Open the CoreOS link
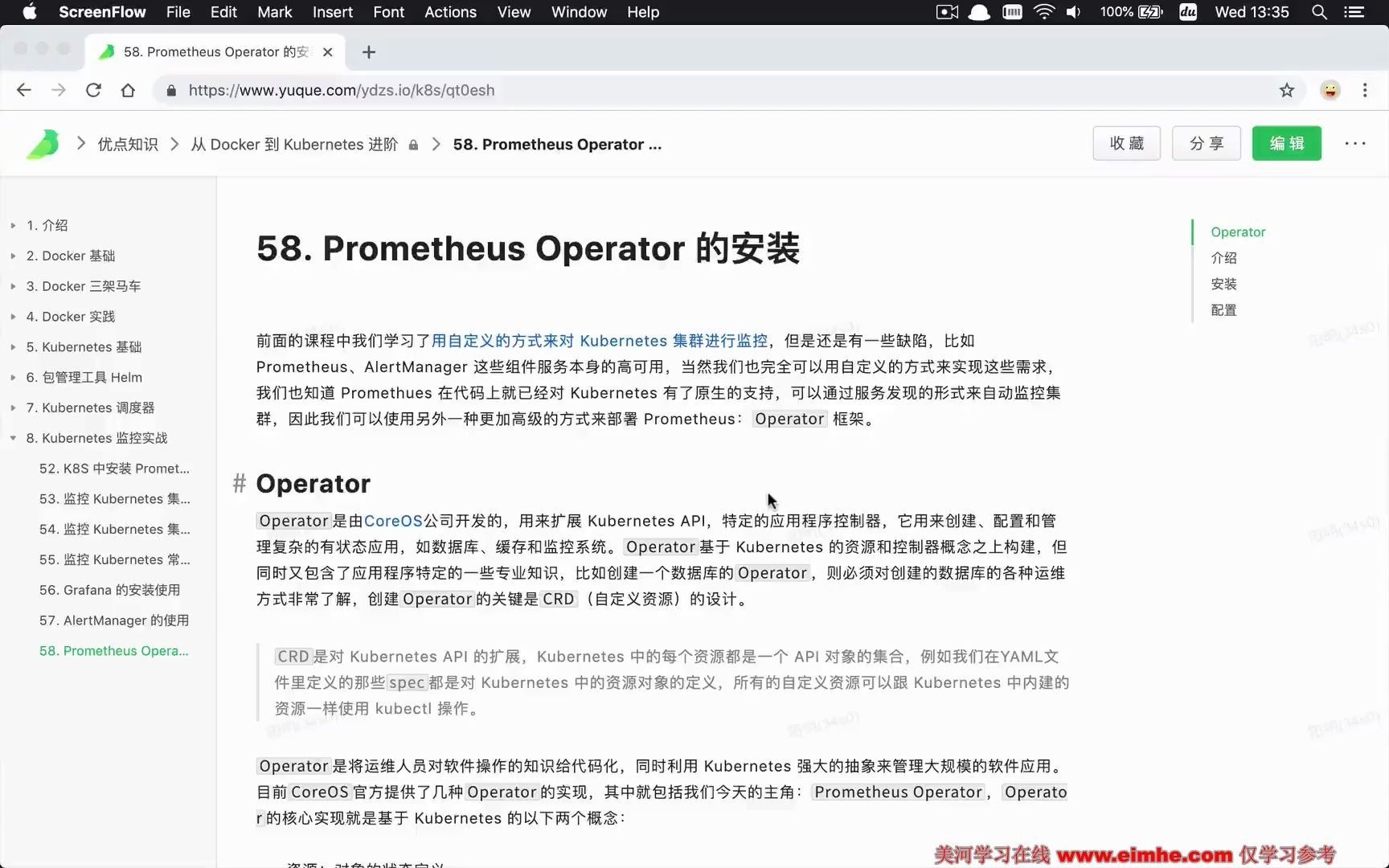Viewport: 1389px width, 868px height. 393,521
